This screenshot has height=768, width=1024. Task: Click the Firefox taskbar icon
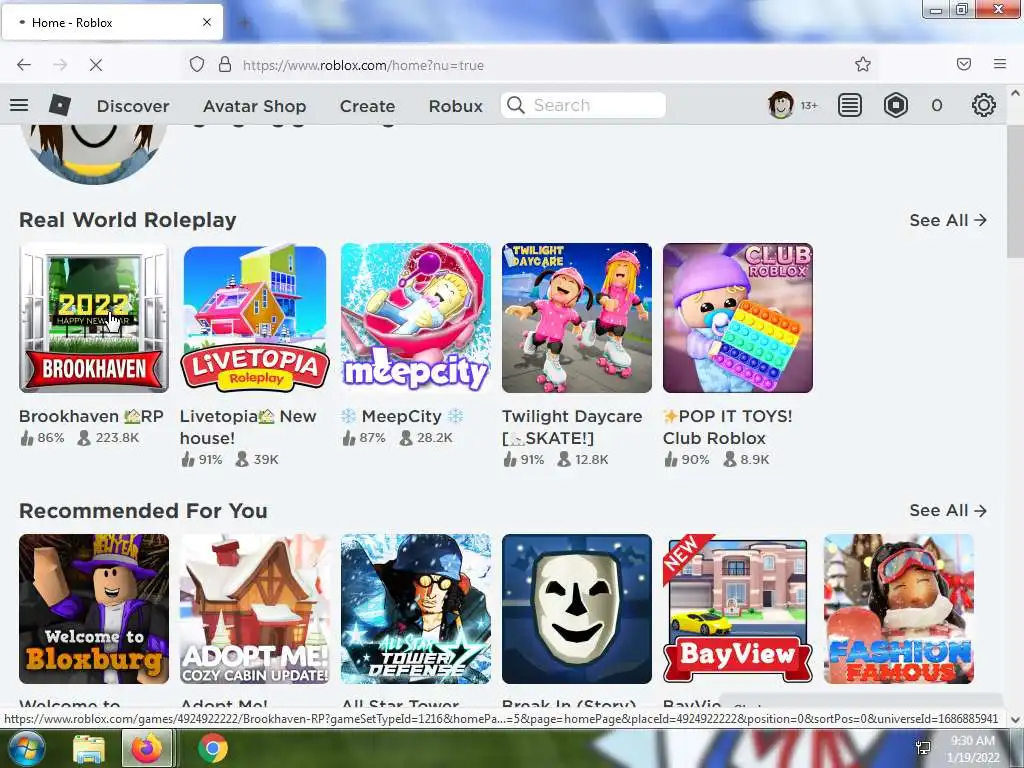[x=147, y=748]
